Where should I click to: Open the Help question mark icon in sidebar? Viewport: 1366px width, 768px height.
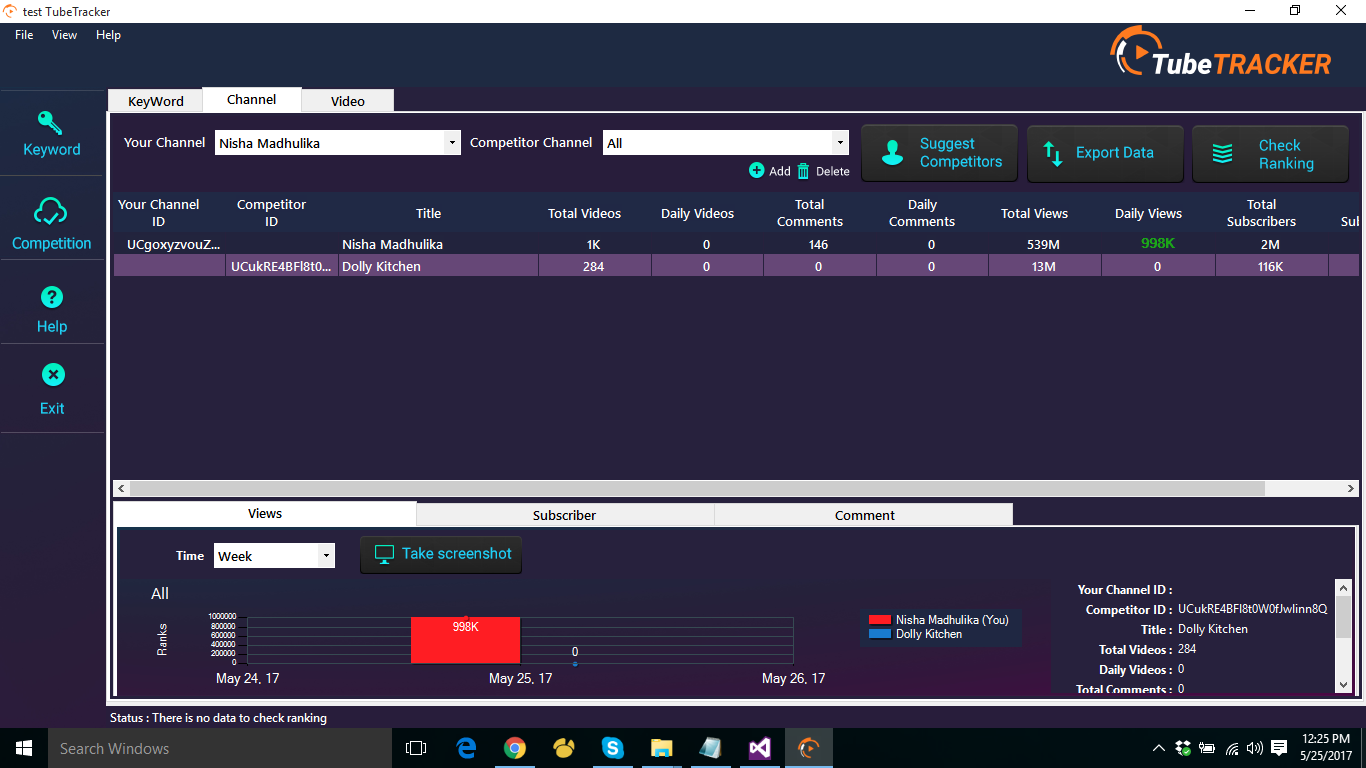coord(52,297)
